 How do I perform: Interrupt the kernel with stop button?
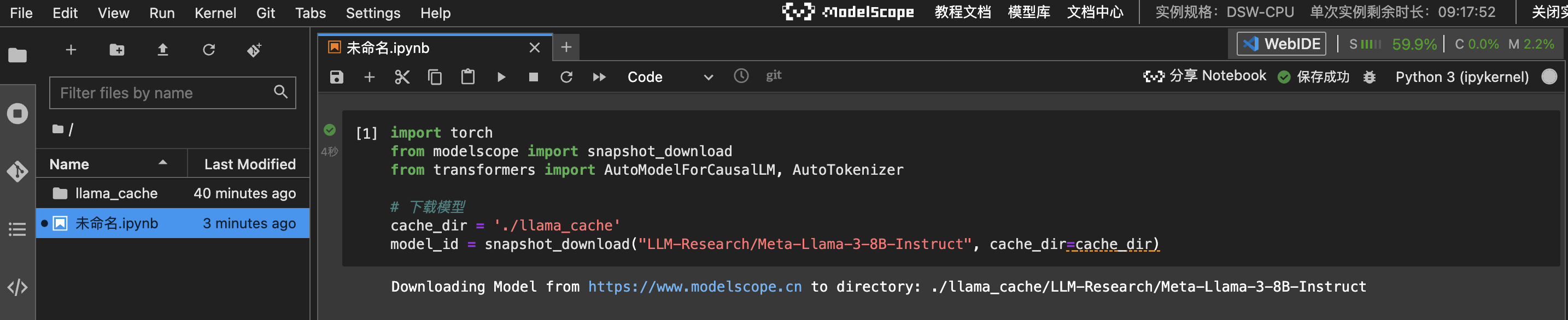coord(533,77)
